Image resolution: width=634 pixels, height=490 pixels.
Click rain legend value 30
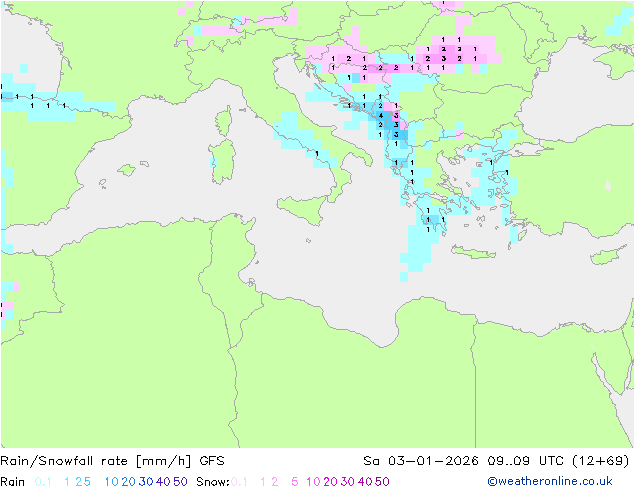tap(146, 482)
